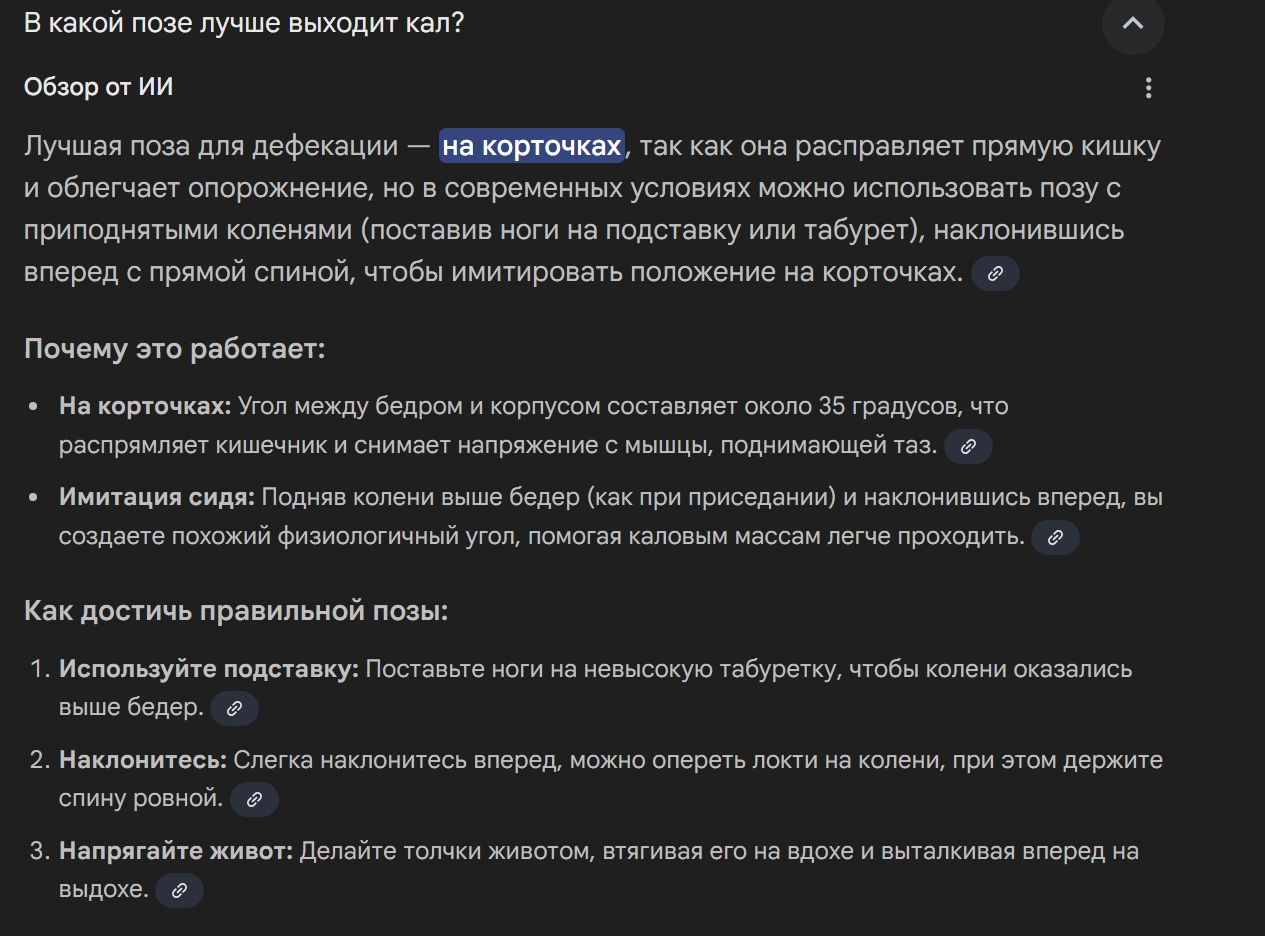Click the Обзор от ИИ label
This screenshot has width=1265, height=936.
coord(99,87)
